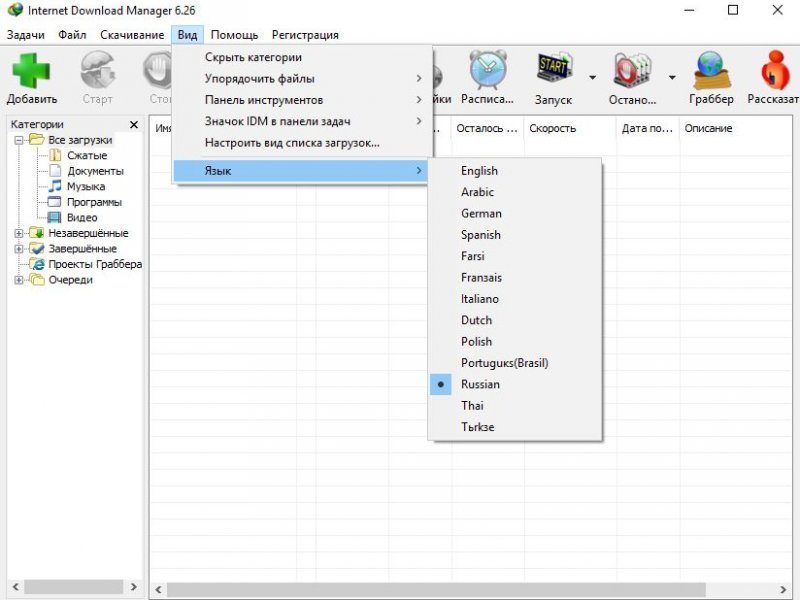Click the Незавершённые folder icon
The height and width of the screenshot is (600, 800).
[36, 233]
